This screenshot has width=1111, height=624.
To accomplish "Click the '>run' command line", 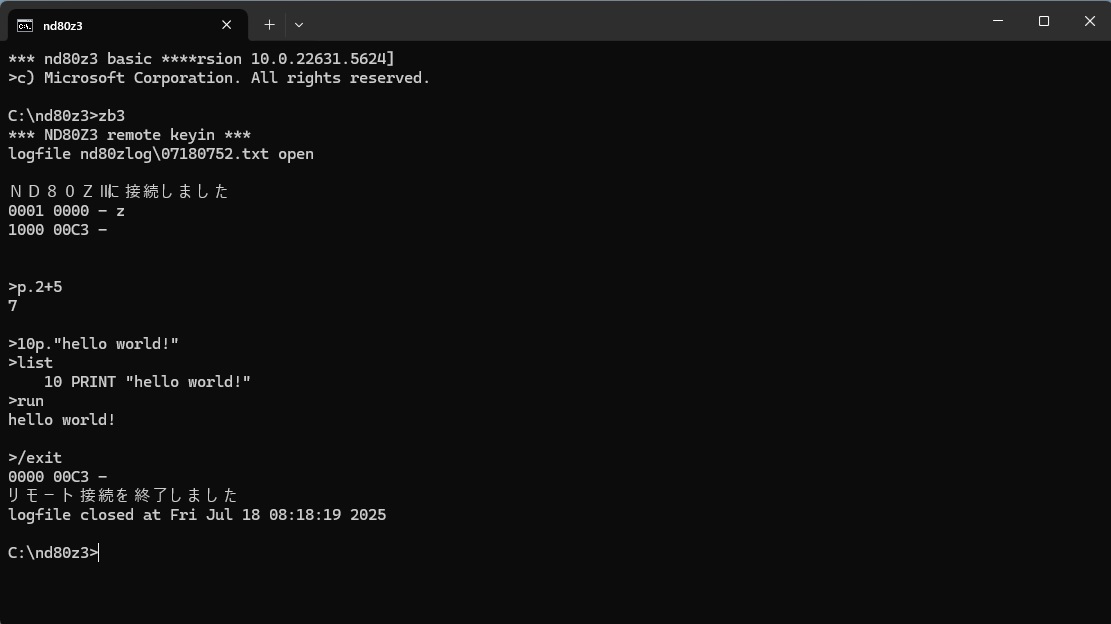I will coord(26,401).
